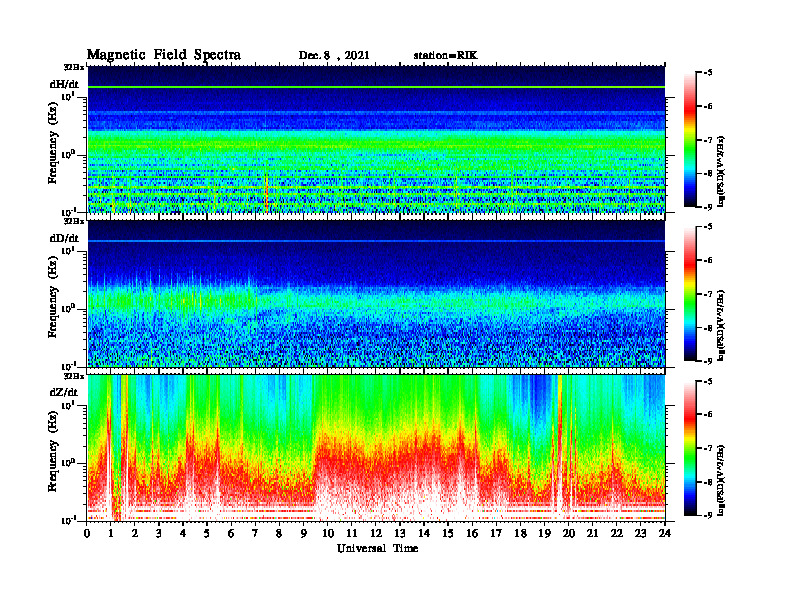Click hour 15 tick label on time axis
The width and height of the screenshot is (792, 612).
[x=448, y=533]
